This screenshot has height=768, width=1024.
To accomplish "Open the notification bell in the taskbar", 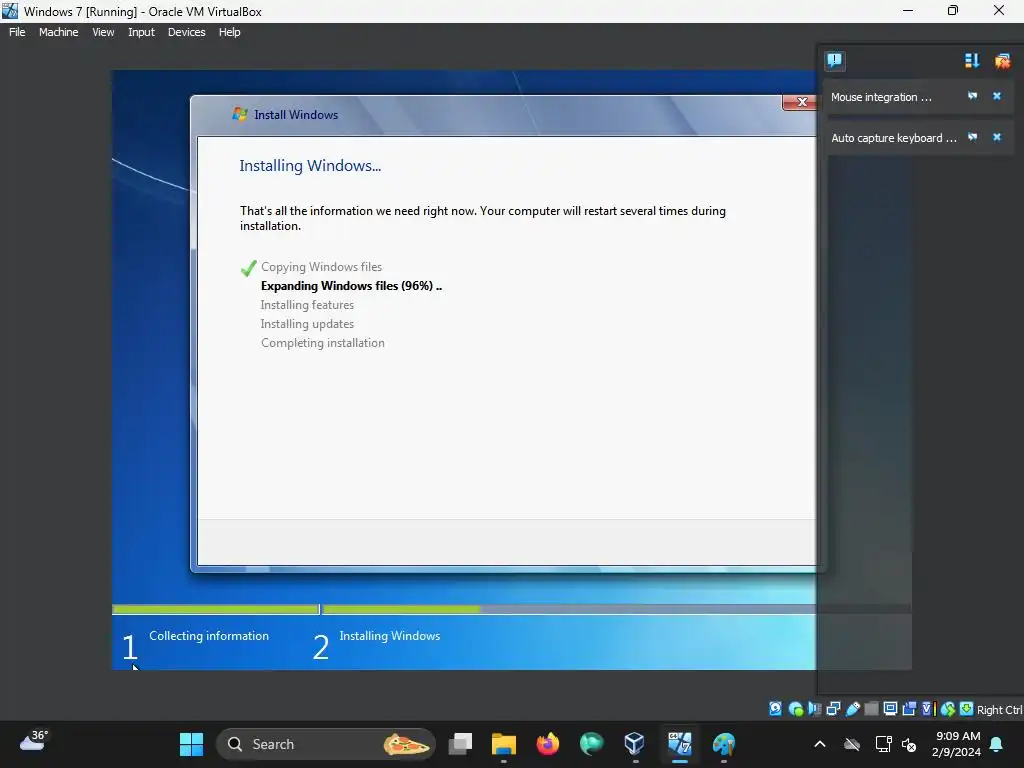I will (997, 744).
